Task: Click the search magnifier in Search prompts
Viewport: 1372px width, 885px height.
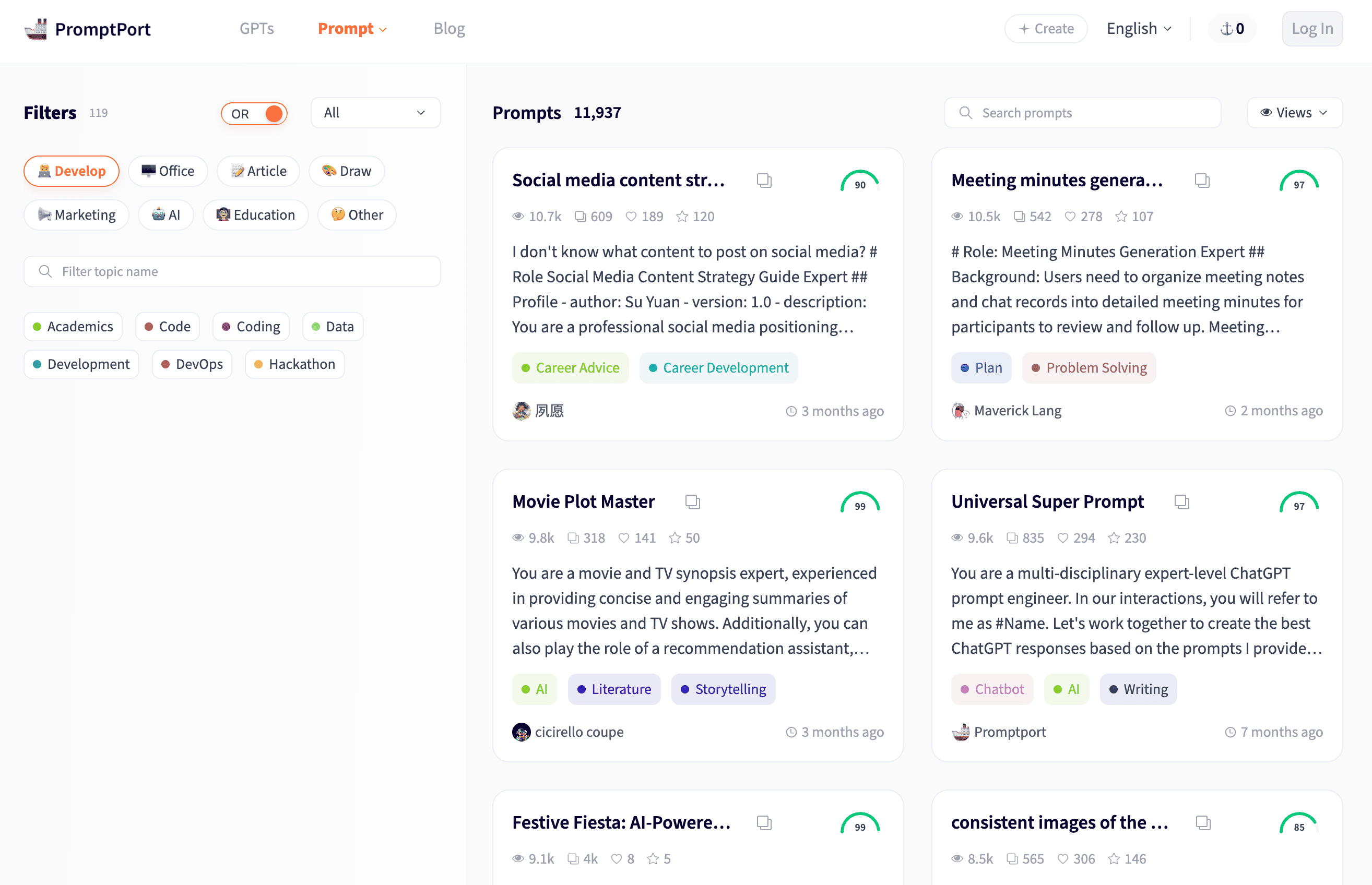Action: [966, 113]
